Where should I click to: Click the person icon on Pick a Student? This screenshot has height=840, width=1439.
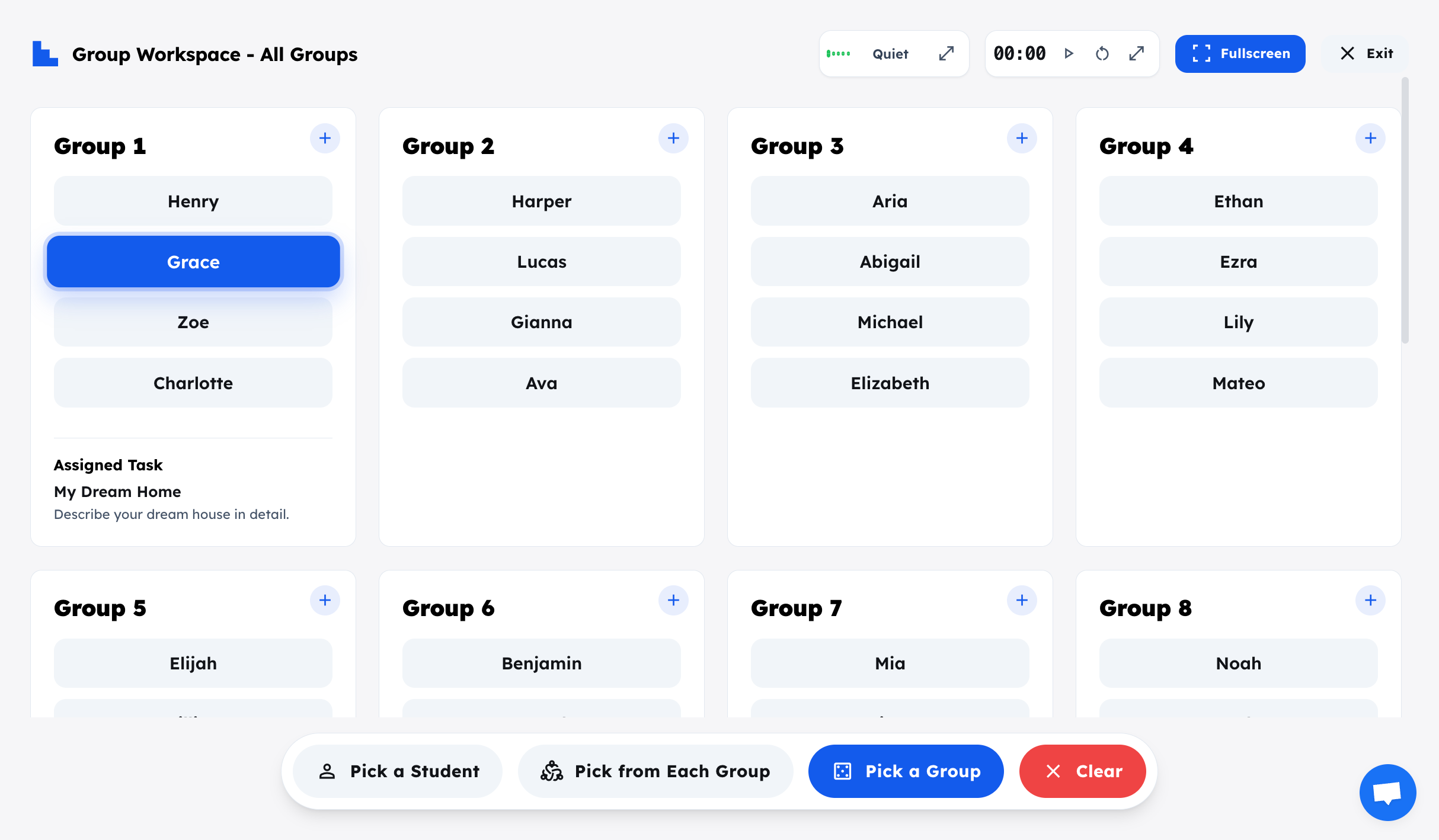pyautogui.click(x=327, y=771)
